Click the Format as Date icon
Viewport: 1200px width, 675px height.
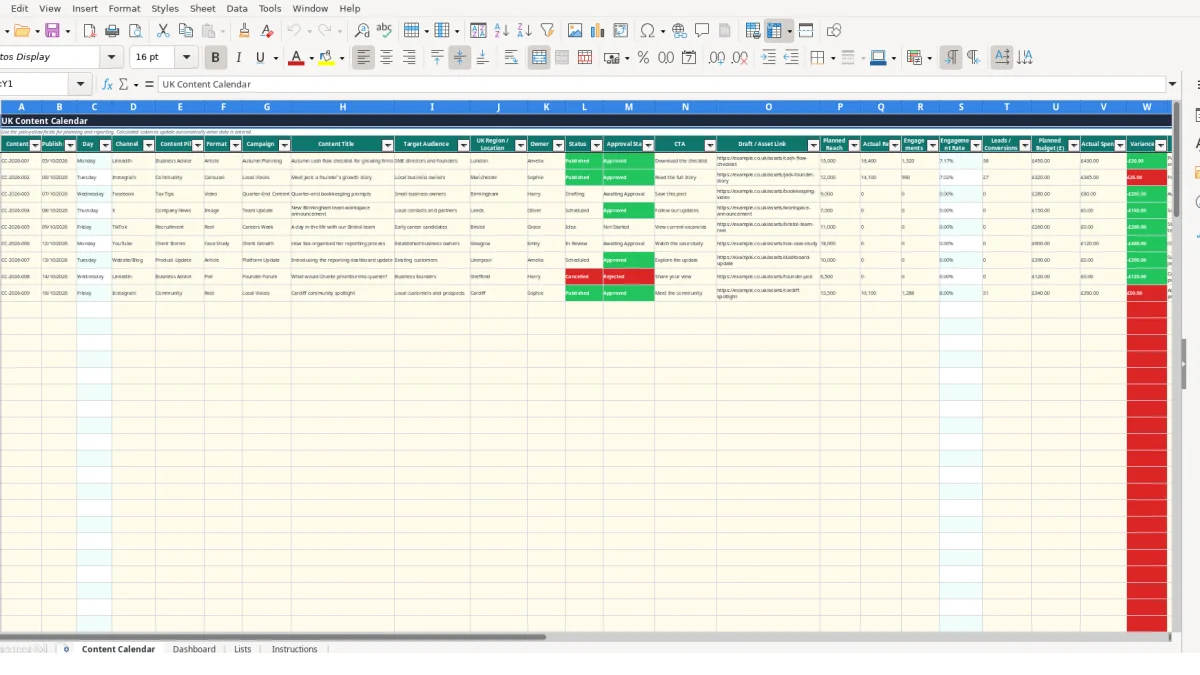[x=688, y=58]
